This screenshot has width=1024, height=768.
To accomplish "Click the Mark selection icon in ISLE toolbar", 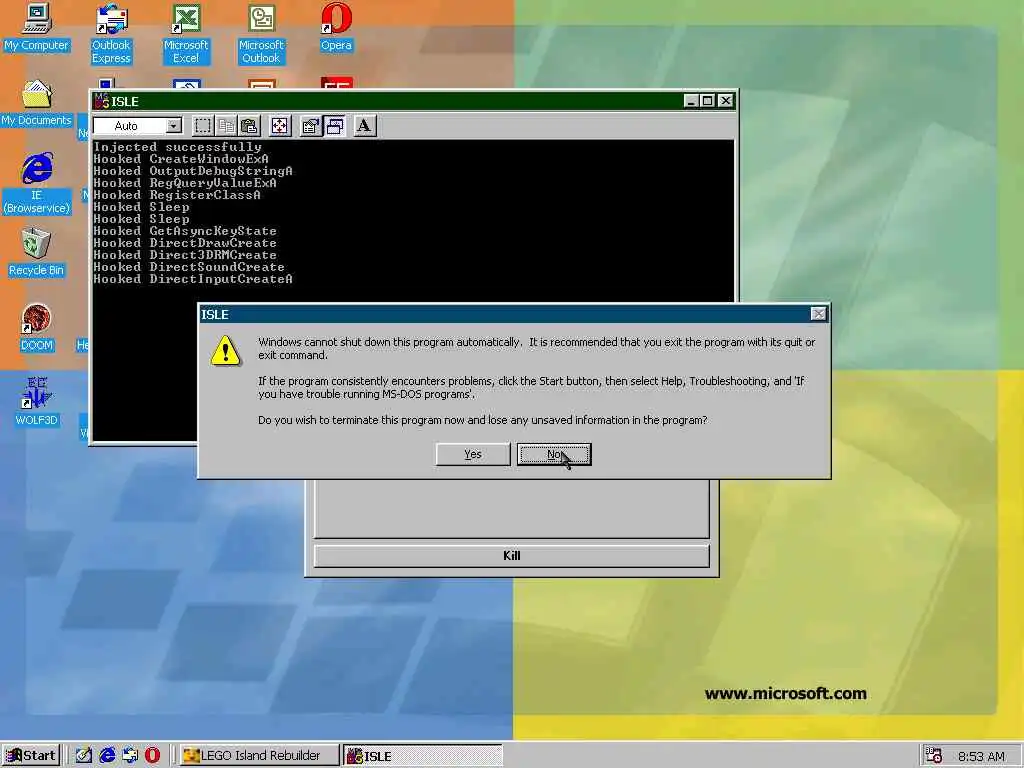I will pos(203,125).
